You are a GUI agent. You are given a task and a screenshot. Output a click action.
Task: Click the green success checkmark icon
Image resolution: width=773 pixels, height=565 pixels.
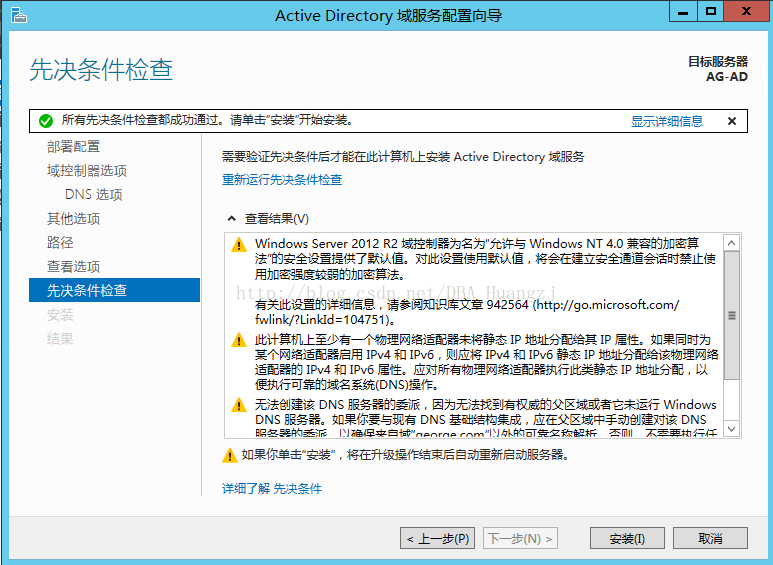[x=46, y=121]
